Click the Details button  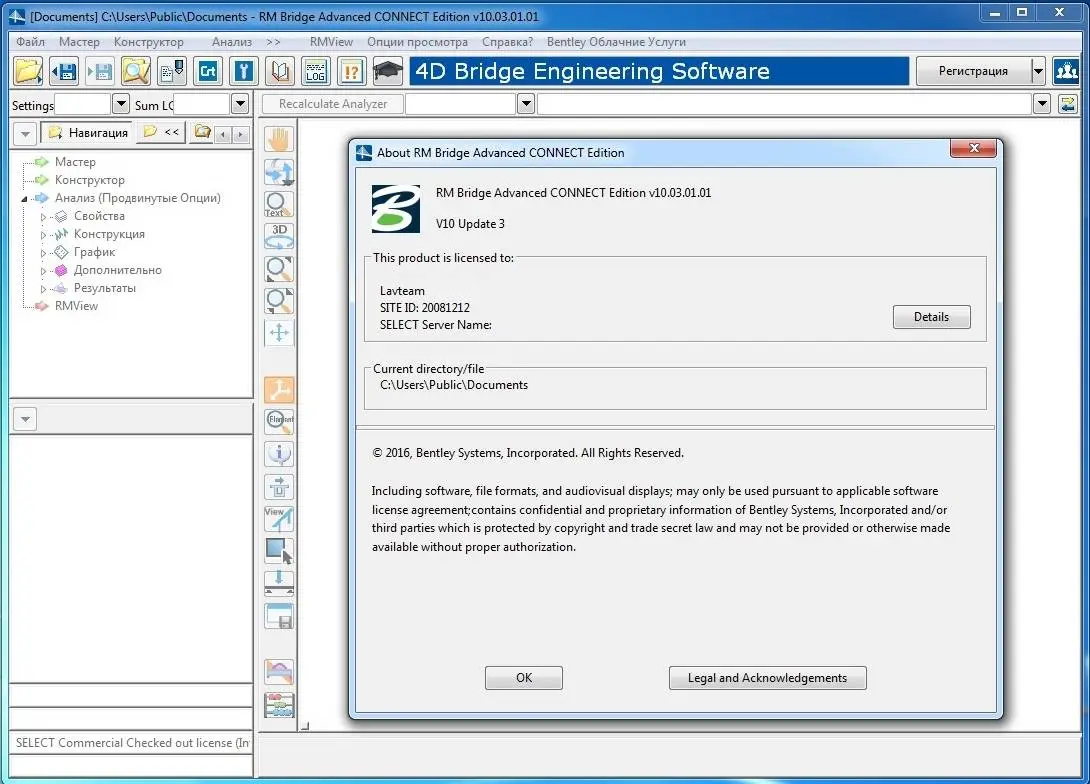coord(932,317)
